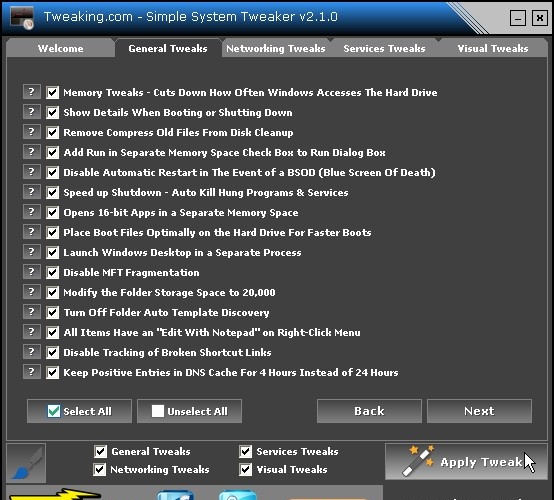
Task: Uncheck Services Tweaks in apply section
Action: point(246,451)
